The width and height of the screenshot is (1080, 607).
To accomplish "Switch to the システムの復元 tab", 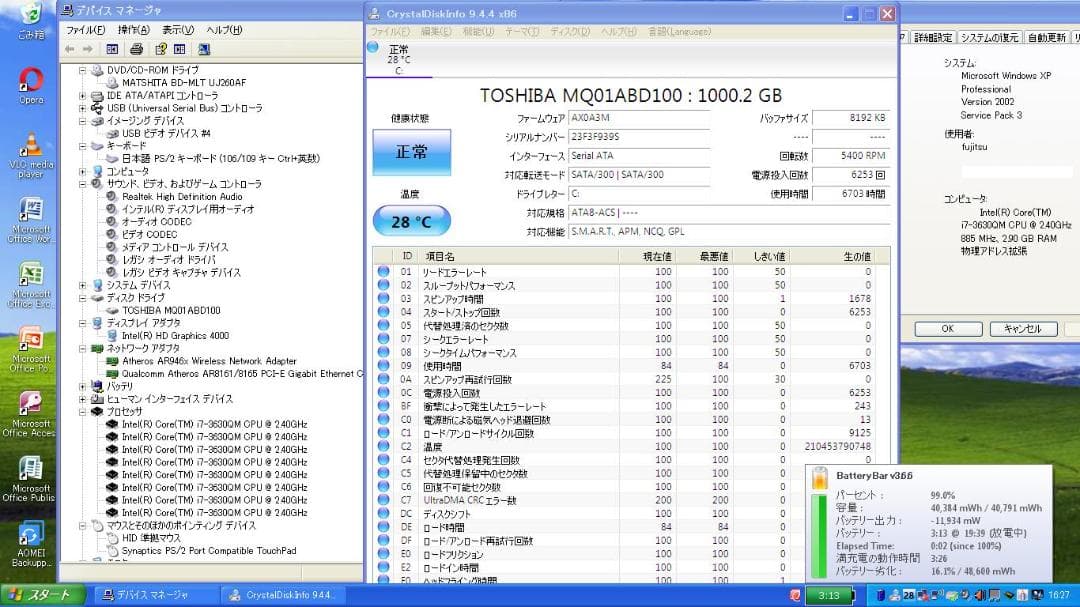I will click(989, 38).
